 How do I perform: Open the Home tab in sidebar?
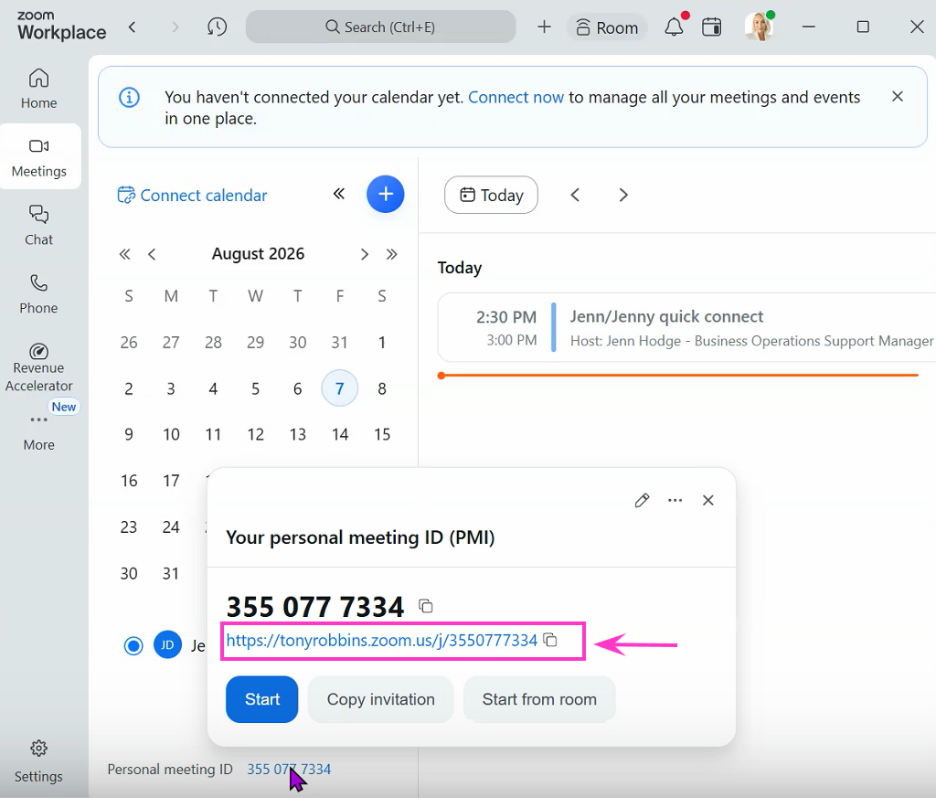(39, 88)
